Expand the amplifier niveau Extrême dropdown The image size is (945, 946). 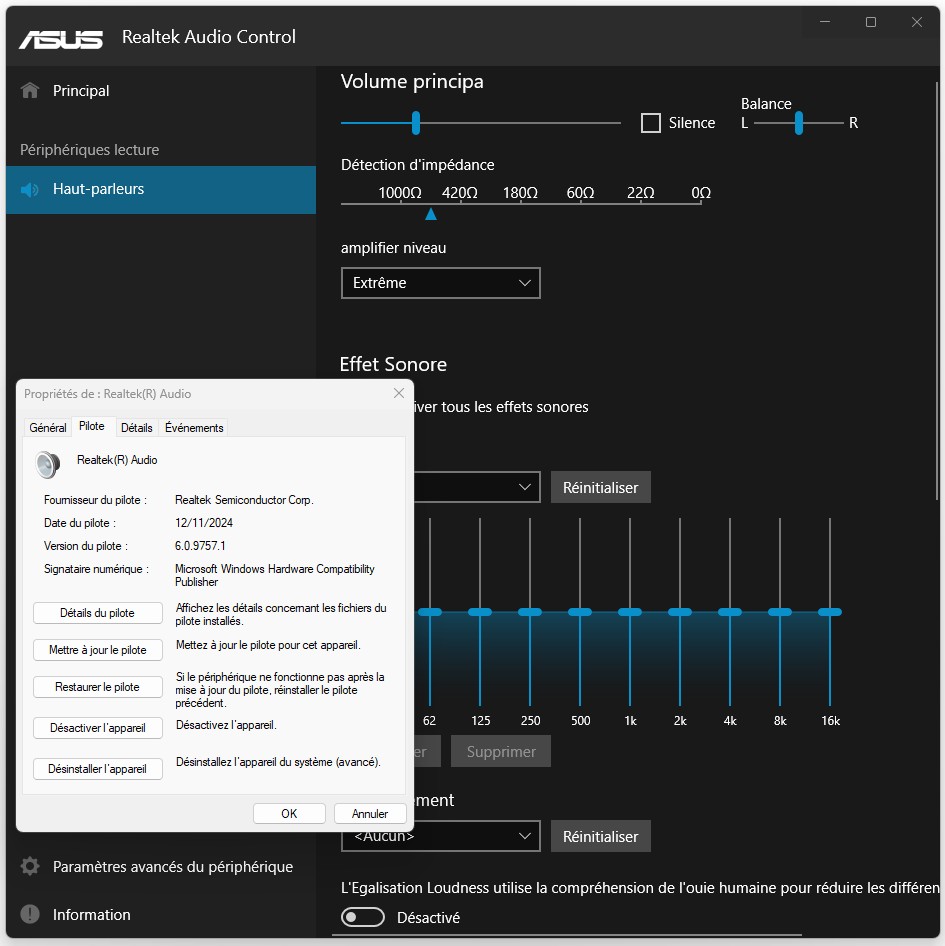440,283
